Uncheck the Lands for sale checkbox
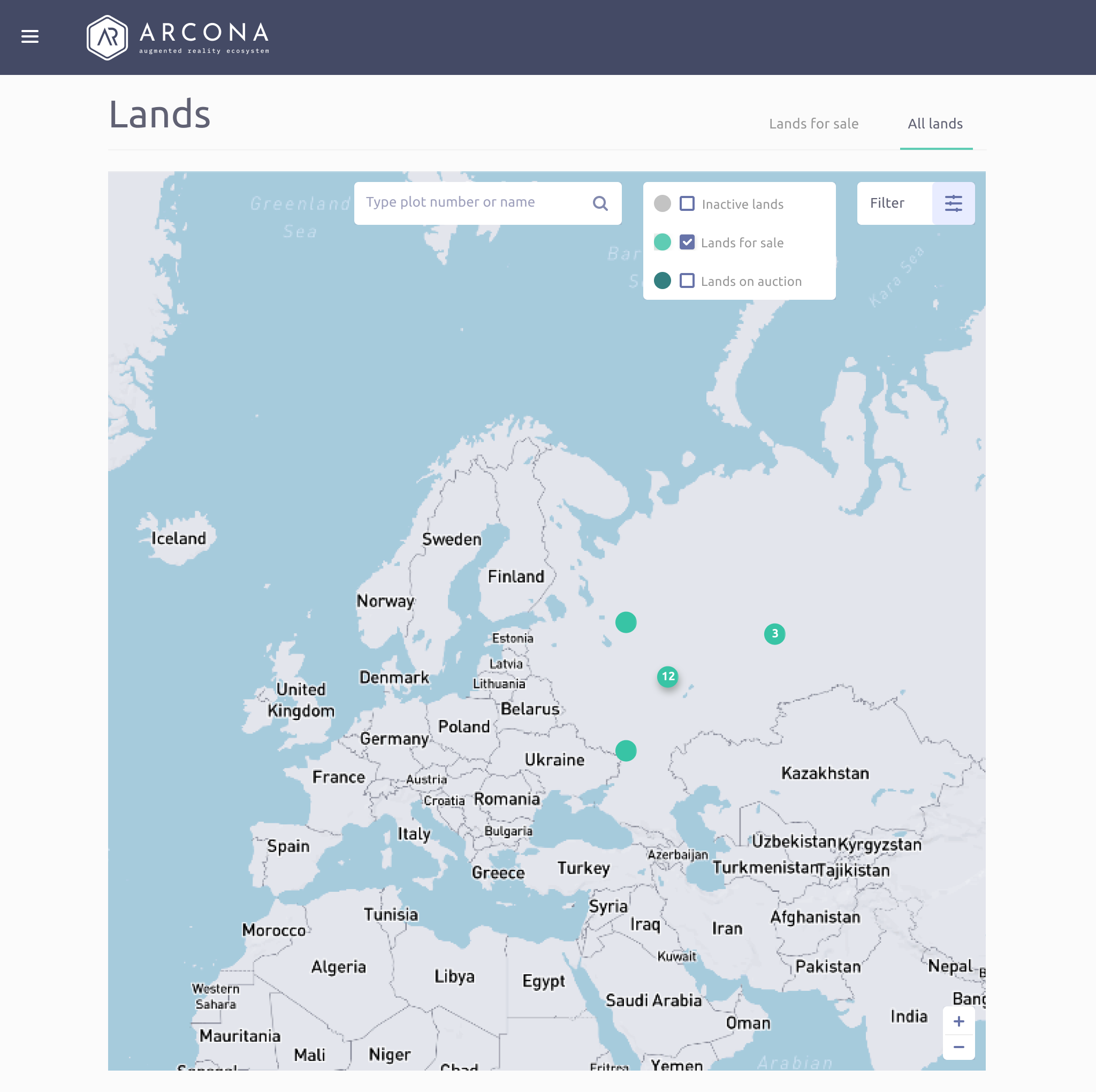 pyautogui.click(x=687, y=242)
